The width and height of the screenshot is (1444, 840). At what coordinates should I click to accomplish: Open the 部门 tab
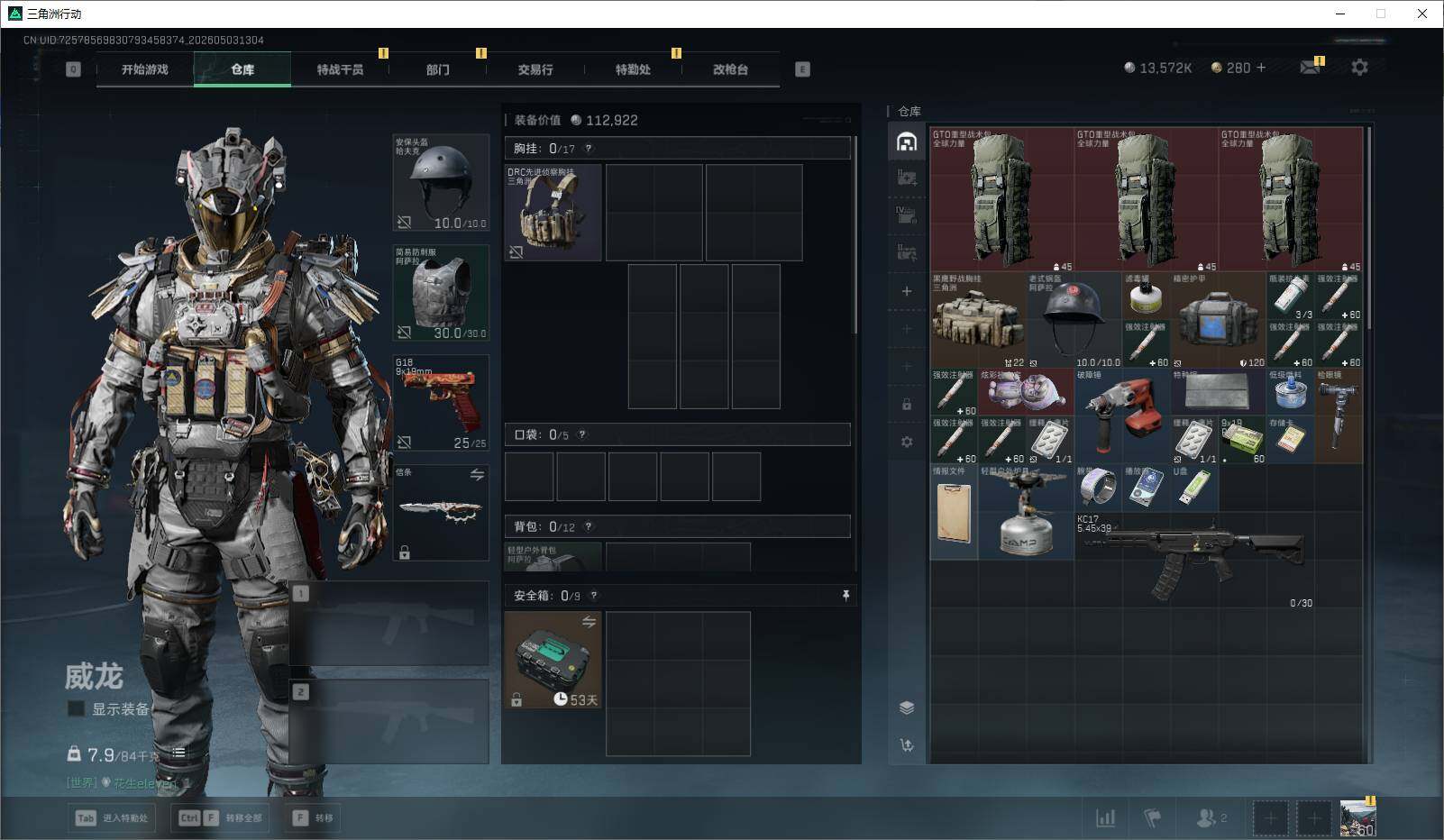tap(438, 69)
